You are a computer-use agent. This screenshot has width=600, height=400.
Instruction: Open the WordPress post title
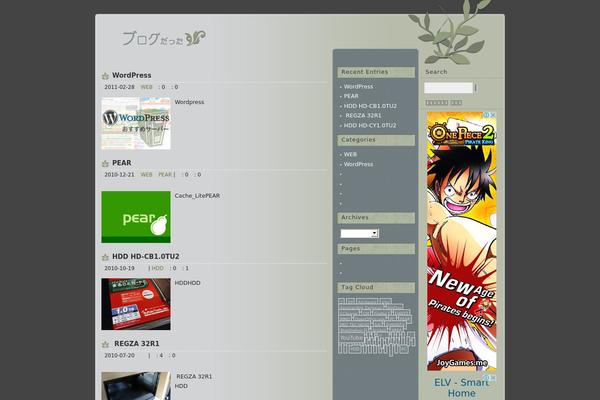coord(132,75)
